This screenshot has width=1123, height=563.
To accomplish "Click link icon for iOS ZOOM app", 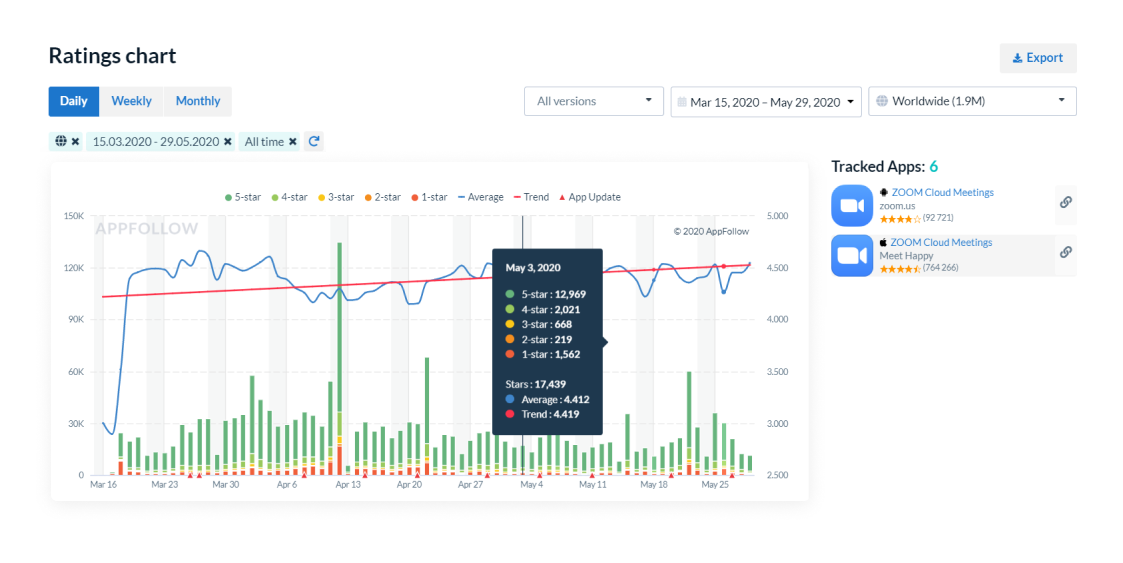I will (1065, 252).
